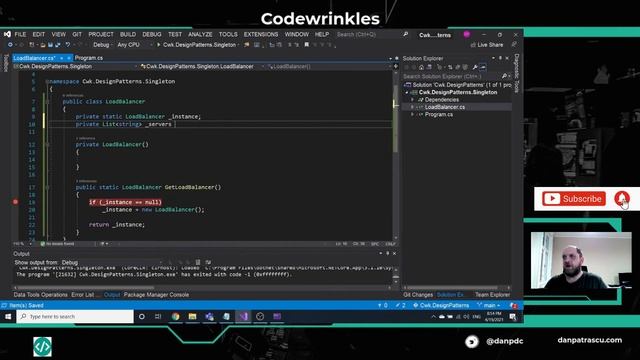Click the purple account avatar icon
The height and width of the screenshot is (360, 640).
(x=467, y=35)
